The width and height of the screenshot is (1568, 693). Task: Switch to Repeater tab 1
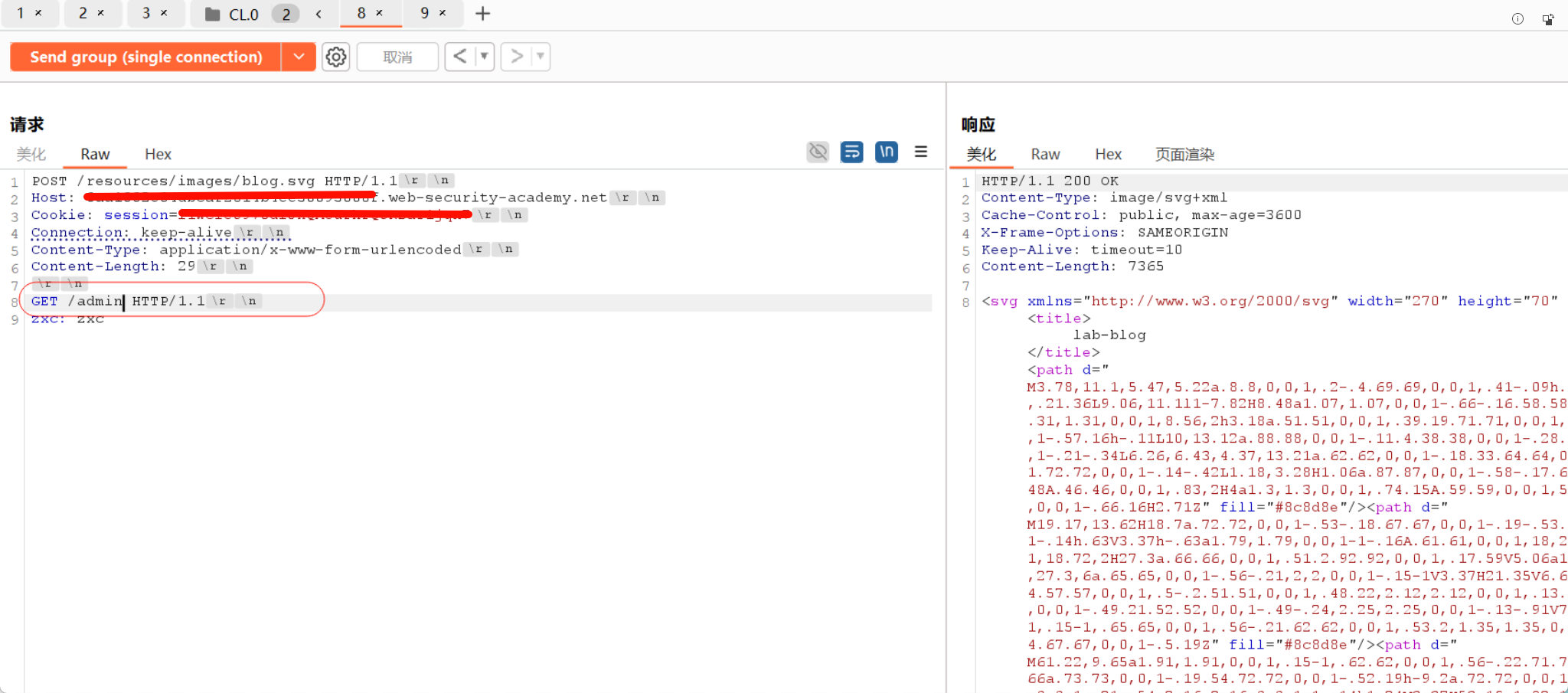click(21, 13)
